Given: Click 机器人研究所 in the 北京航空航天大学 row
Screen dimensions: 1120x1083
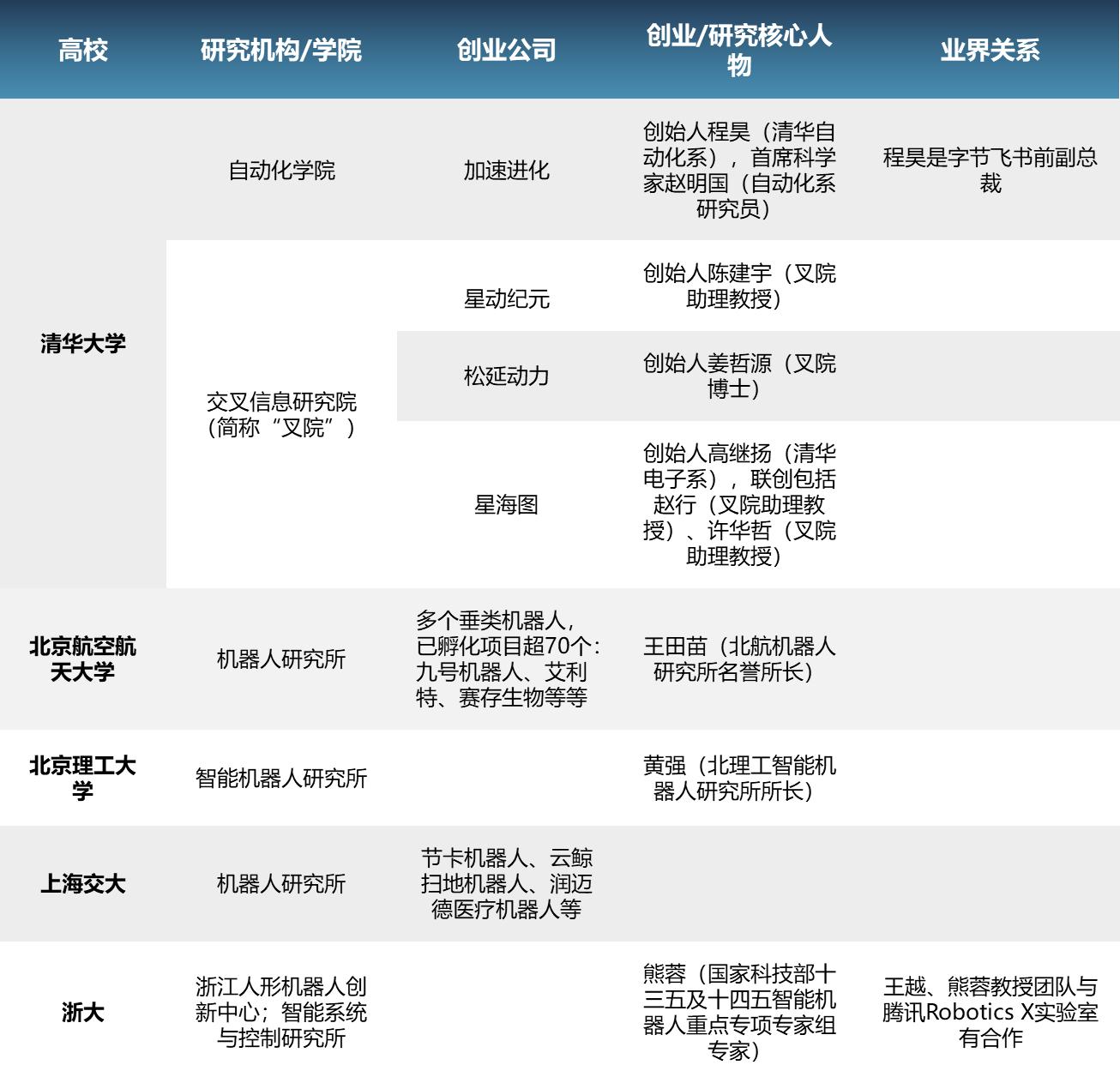Looking at the screenshot, I should [x=281, y=659].
